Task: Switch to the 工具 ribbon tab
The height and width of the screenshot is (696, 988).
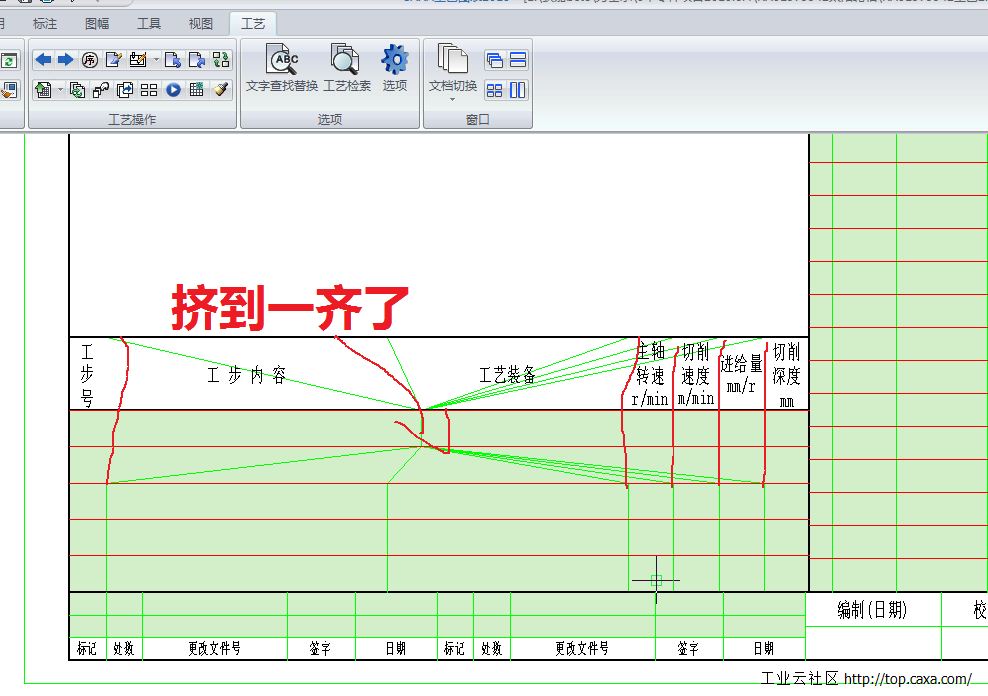Action: coord(149,24)
